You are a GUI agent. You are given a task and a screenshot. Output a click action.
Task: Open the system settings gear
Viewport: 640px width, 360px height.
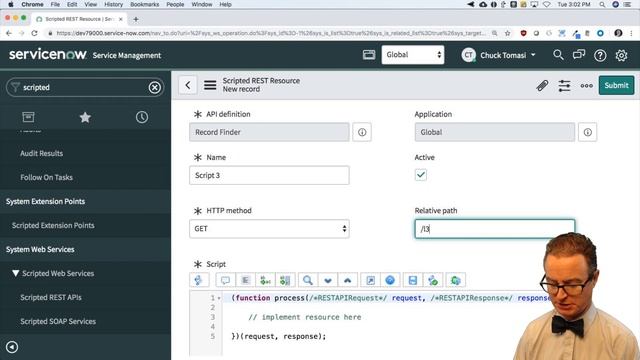coord(621,55)
